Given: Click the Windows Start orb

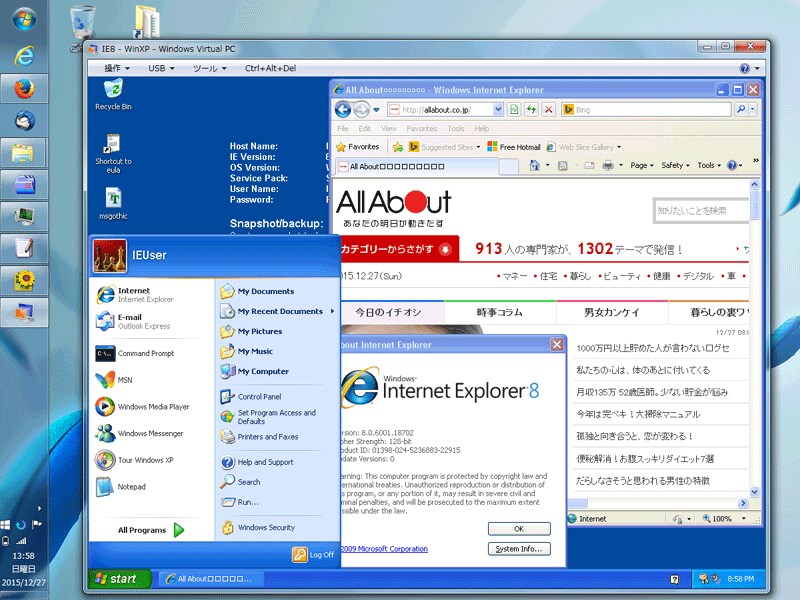Looking at the screenshot, I should [24, 20].
